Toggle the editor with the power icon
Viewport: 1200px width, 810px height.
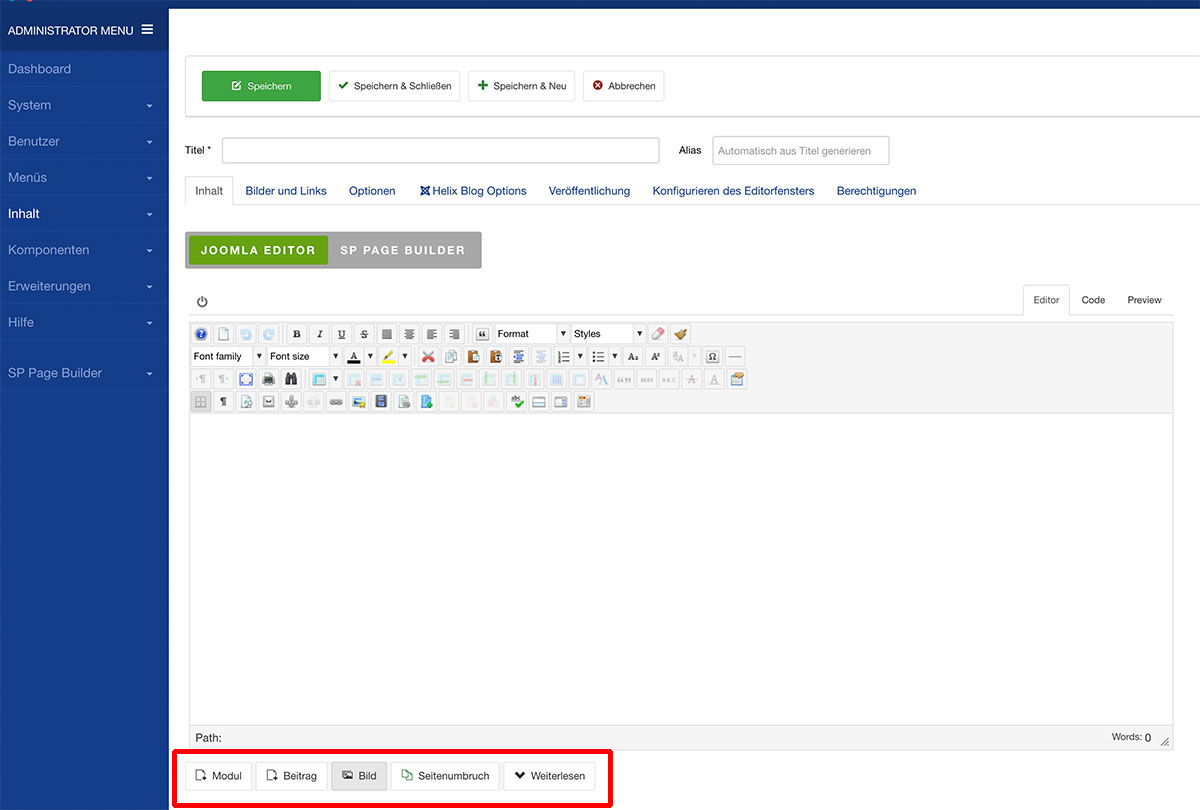(202, 302)
